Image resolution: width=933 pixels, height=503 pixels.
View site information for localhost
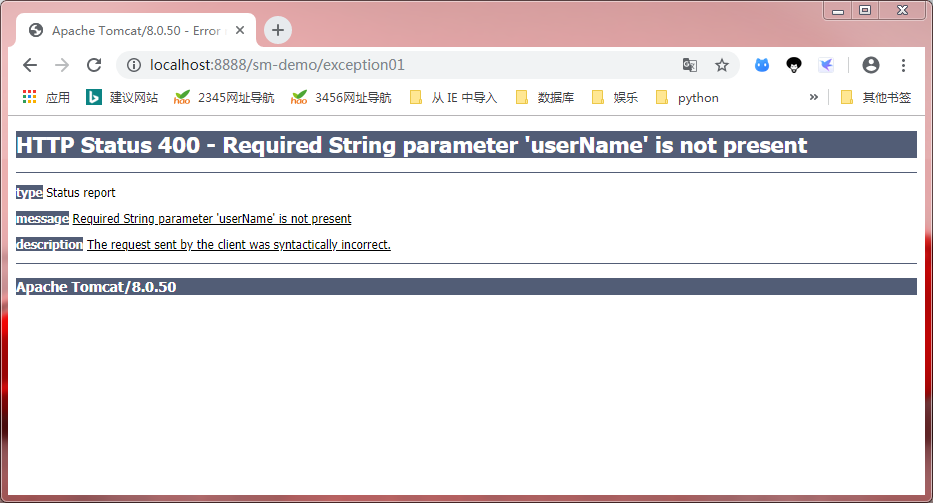point(134,65)
